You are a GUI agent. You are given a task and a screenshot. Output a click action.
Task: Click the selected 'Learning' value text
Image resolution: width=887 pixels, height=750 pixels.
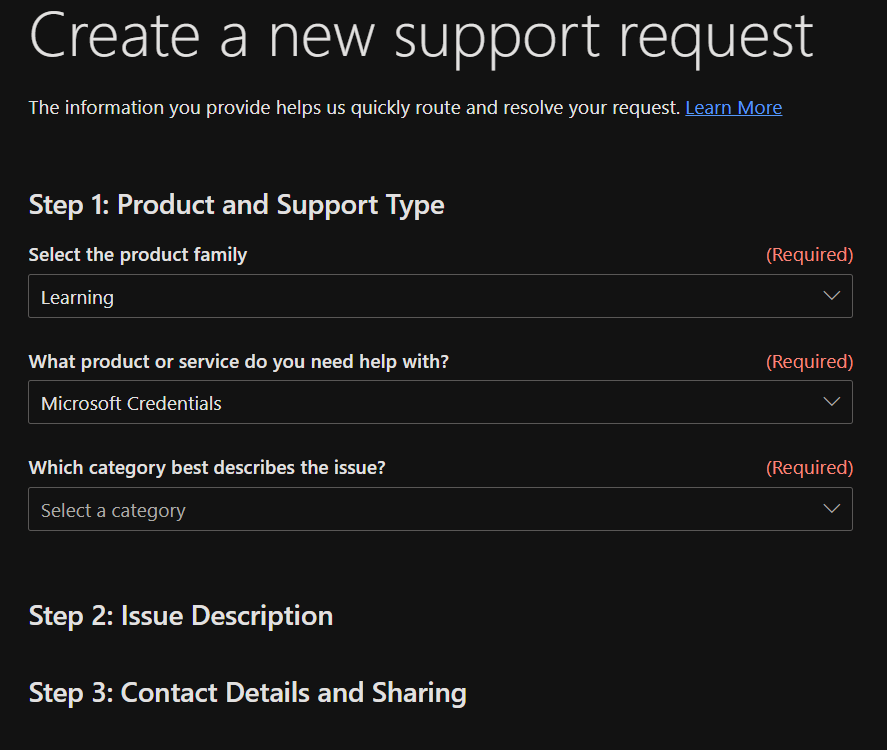click(77, 297)
